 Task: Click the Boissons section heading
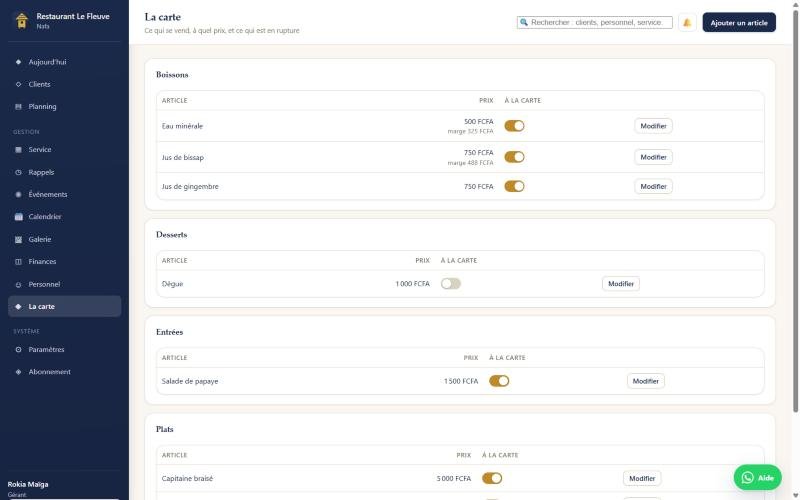click(x=172, y=74)
